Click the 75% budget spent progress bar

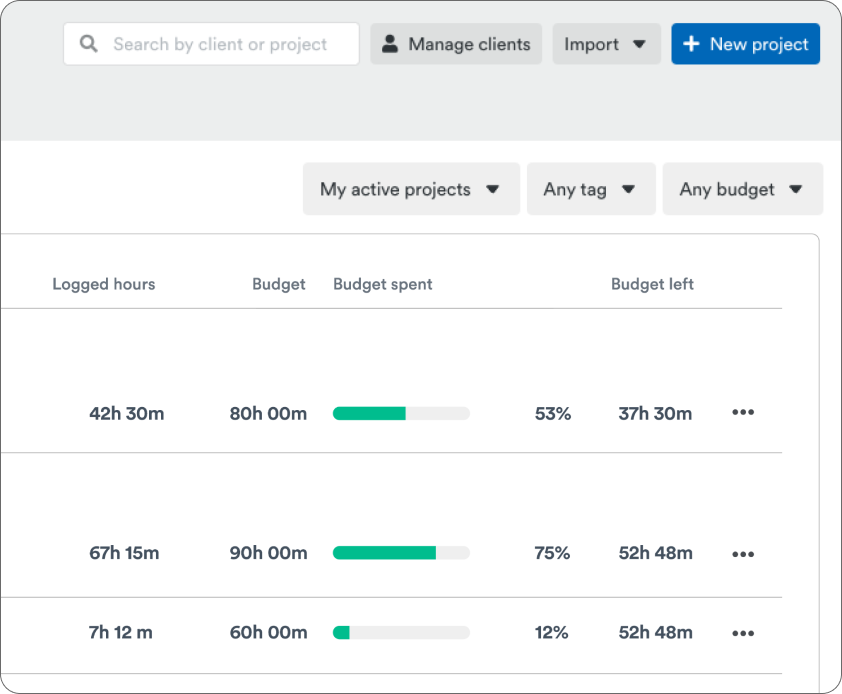[401, 553]
